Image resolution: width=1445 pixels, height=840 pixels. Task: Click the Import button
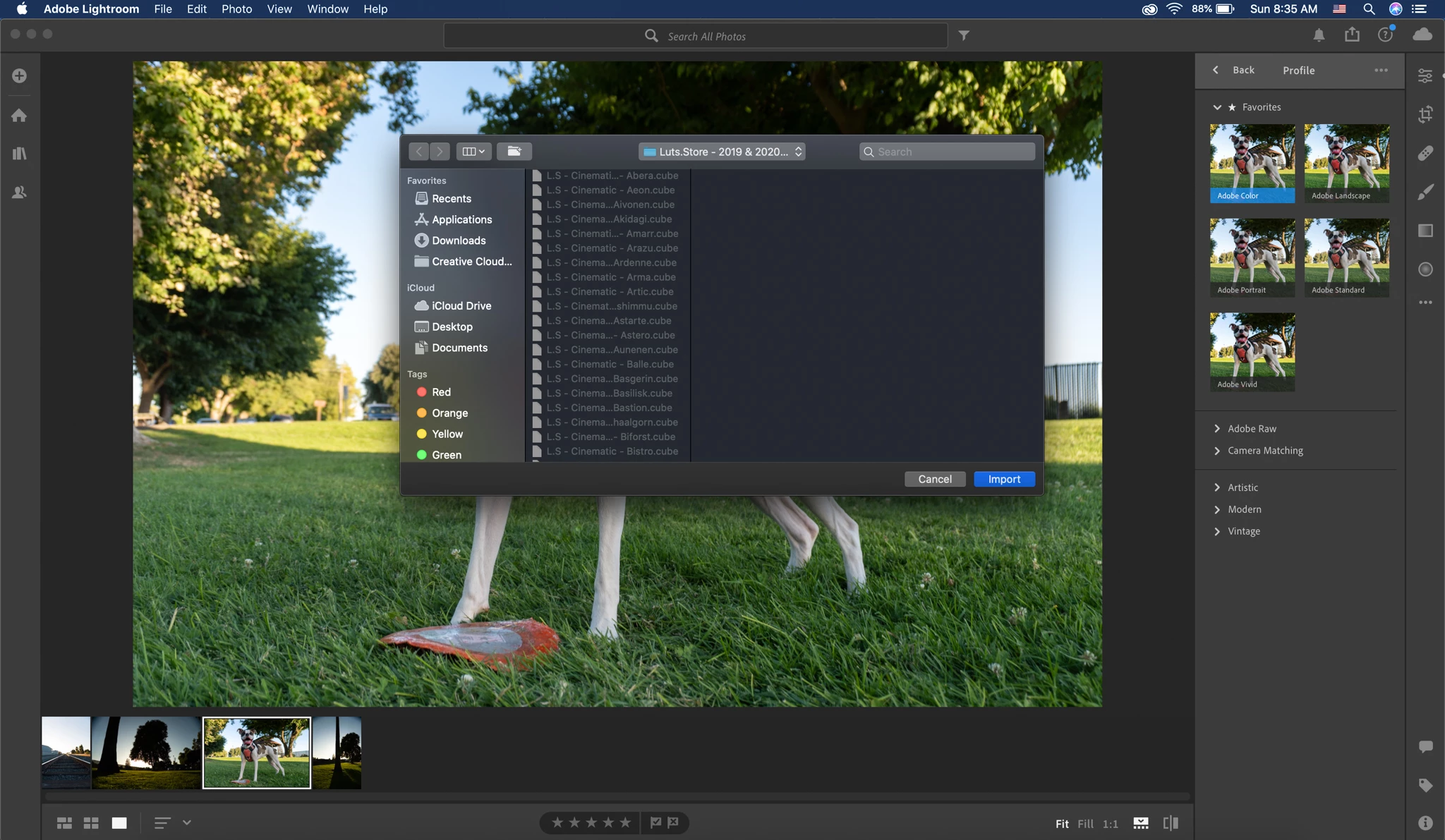pyautogui.click(x=1004, y=479)
